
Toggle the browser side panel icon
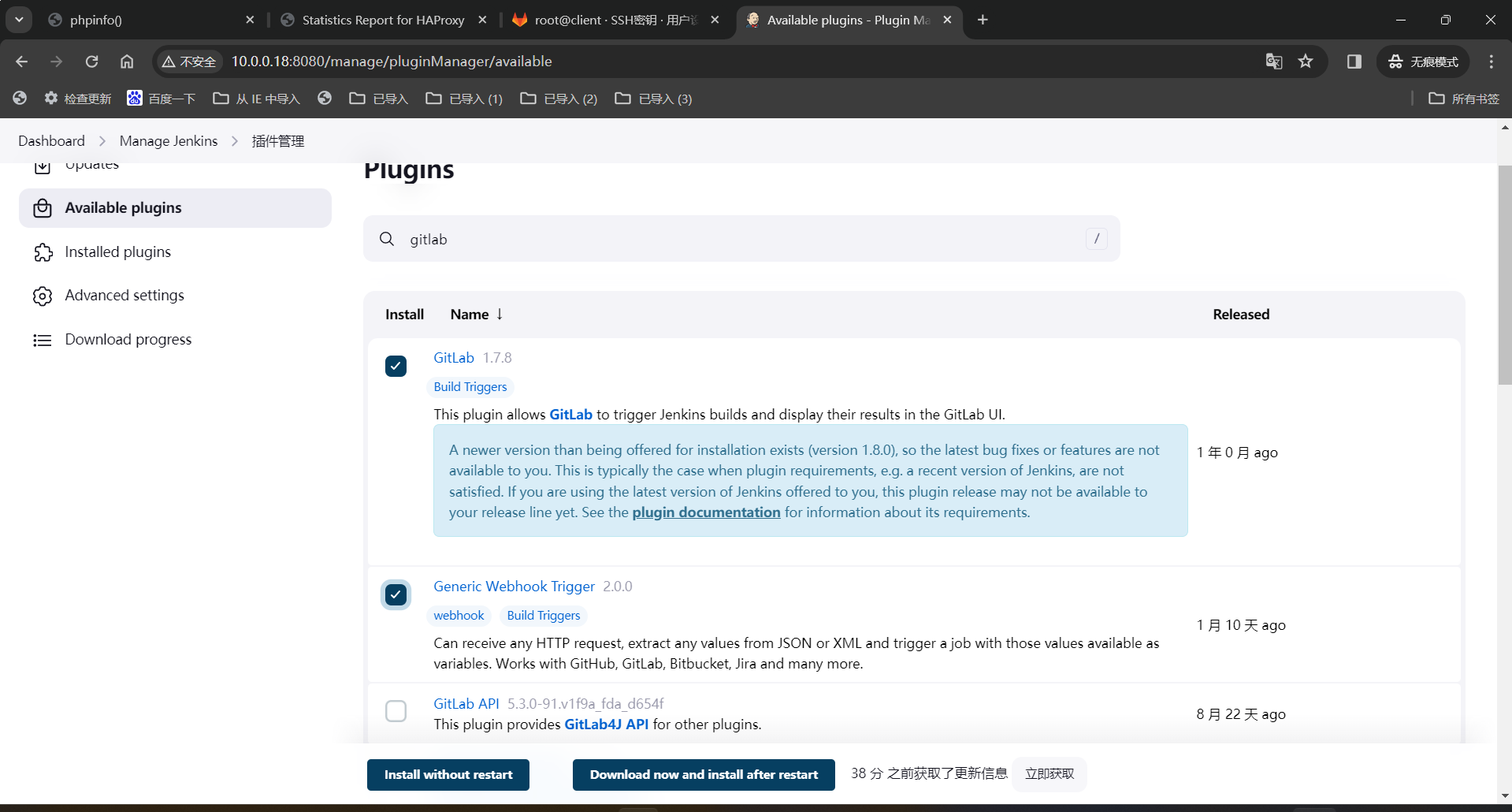1354,61
